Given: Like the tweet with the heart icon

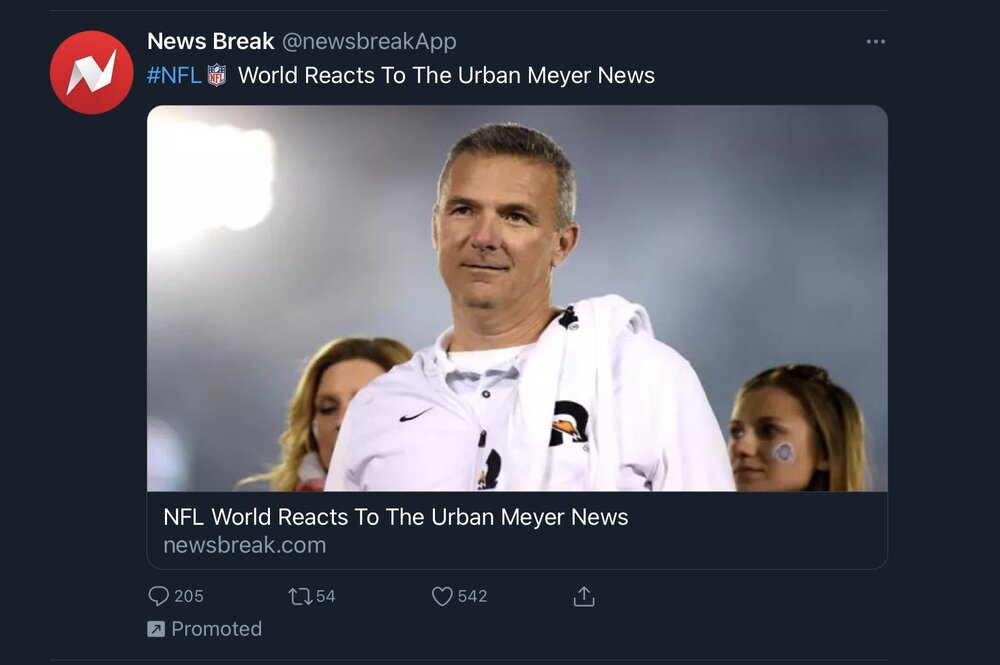Looking at the screenshot, I should pyautogui.click(x=442, y=596).
